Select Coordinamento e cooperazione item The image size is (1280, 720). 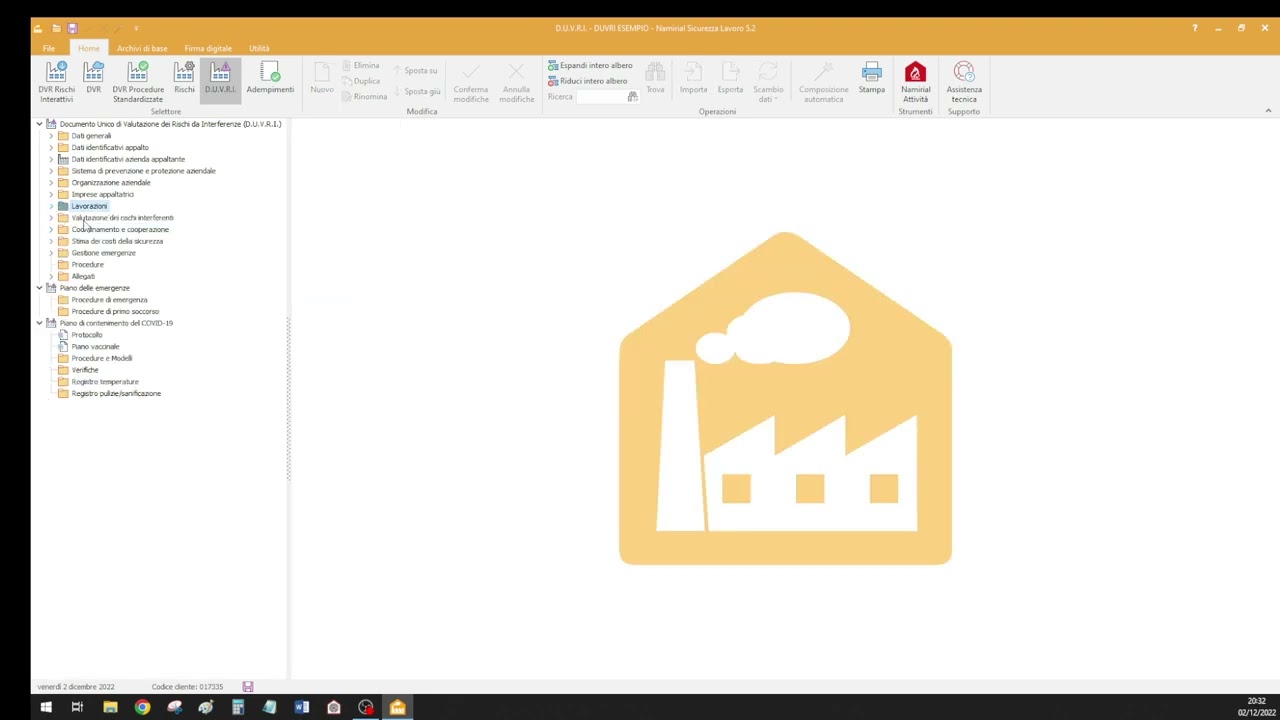click(120, 230)
